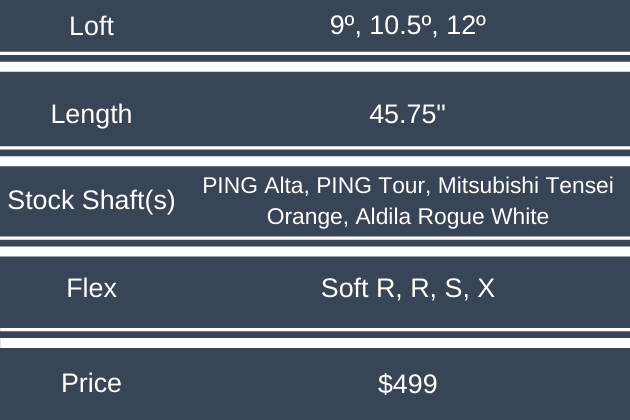
Task: Click the Stock Shaft(s) row label
Action: (91, 200)
